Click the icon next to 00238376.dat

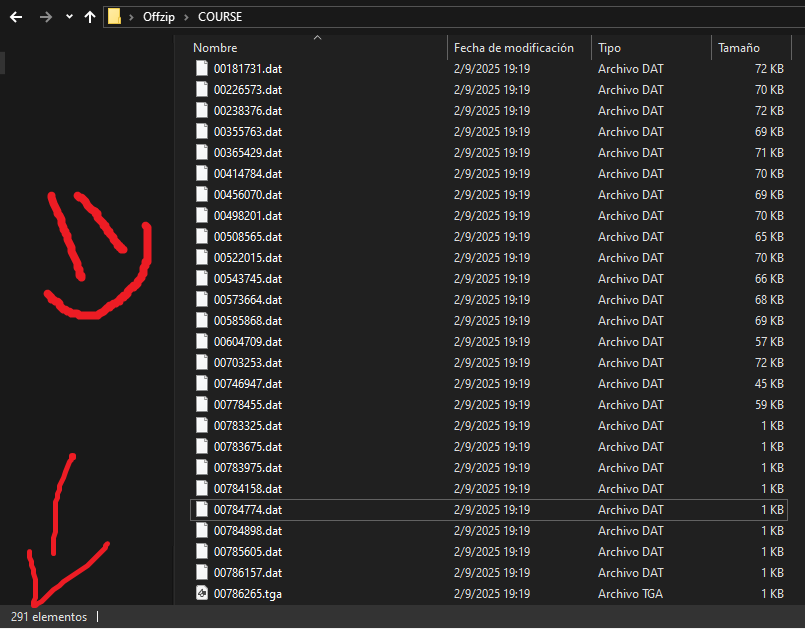click(x=202, y=110)
